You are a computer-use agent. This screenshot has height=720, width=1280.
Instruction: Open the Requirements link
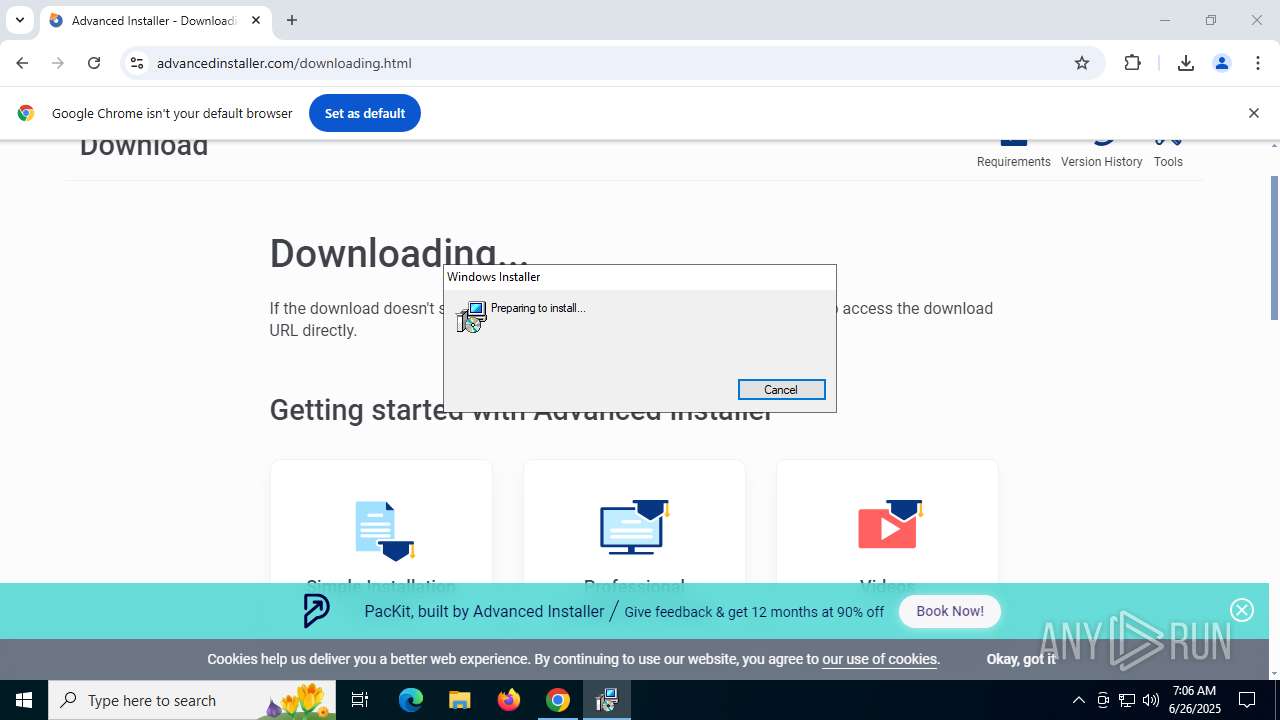pyautogui.click(x=1013, y=161)
